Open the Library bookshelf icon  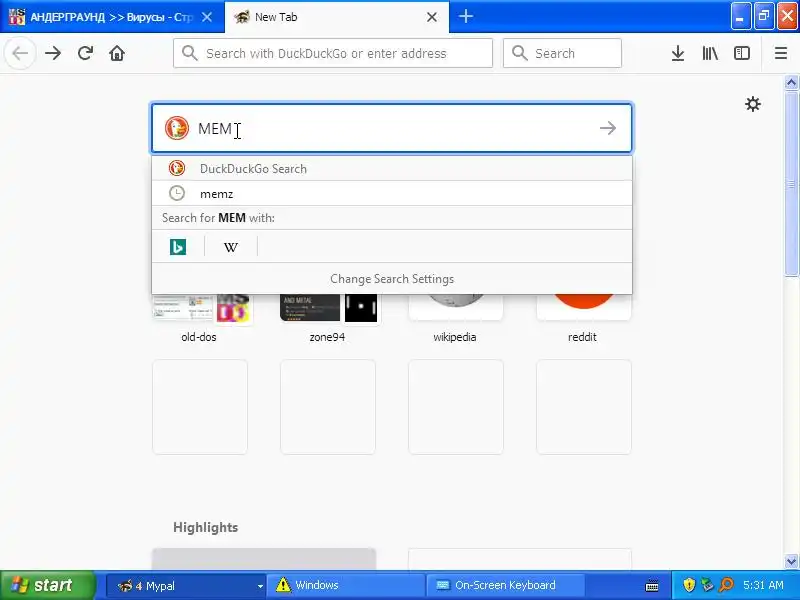click(x=710, y=53)
